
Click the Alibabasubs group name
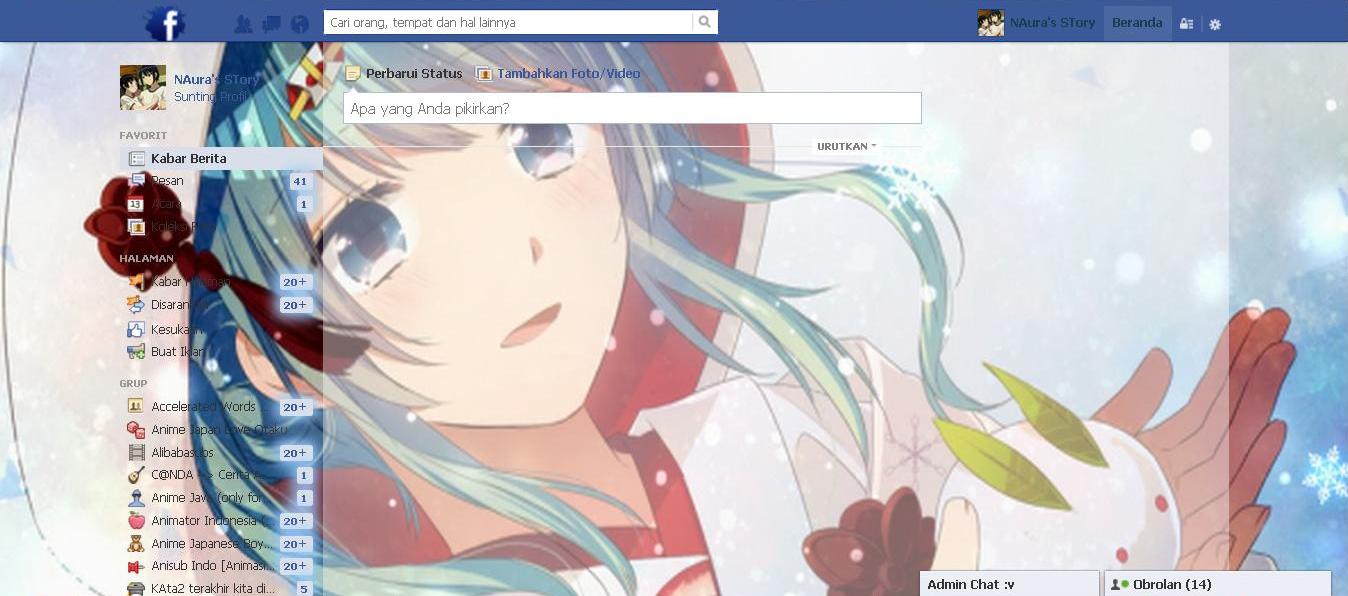pyautogui.click(x=182, y=452)
